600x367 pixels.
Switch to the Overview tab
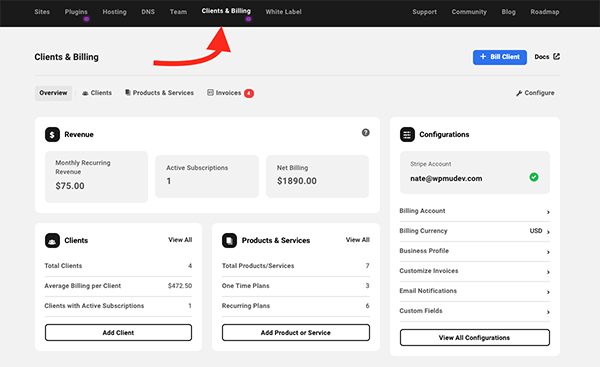point(53,93)
